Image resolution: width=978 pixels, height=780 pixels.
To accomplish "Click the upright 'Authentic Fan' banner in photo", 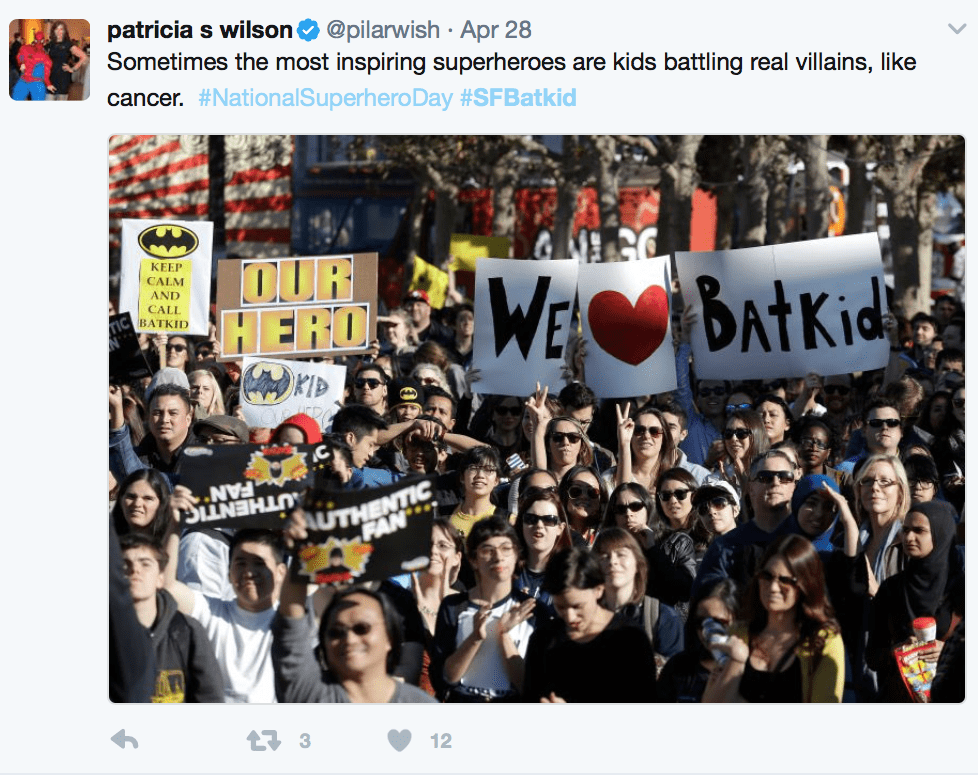I will tap(366, 529).
